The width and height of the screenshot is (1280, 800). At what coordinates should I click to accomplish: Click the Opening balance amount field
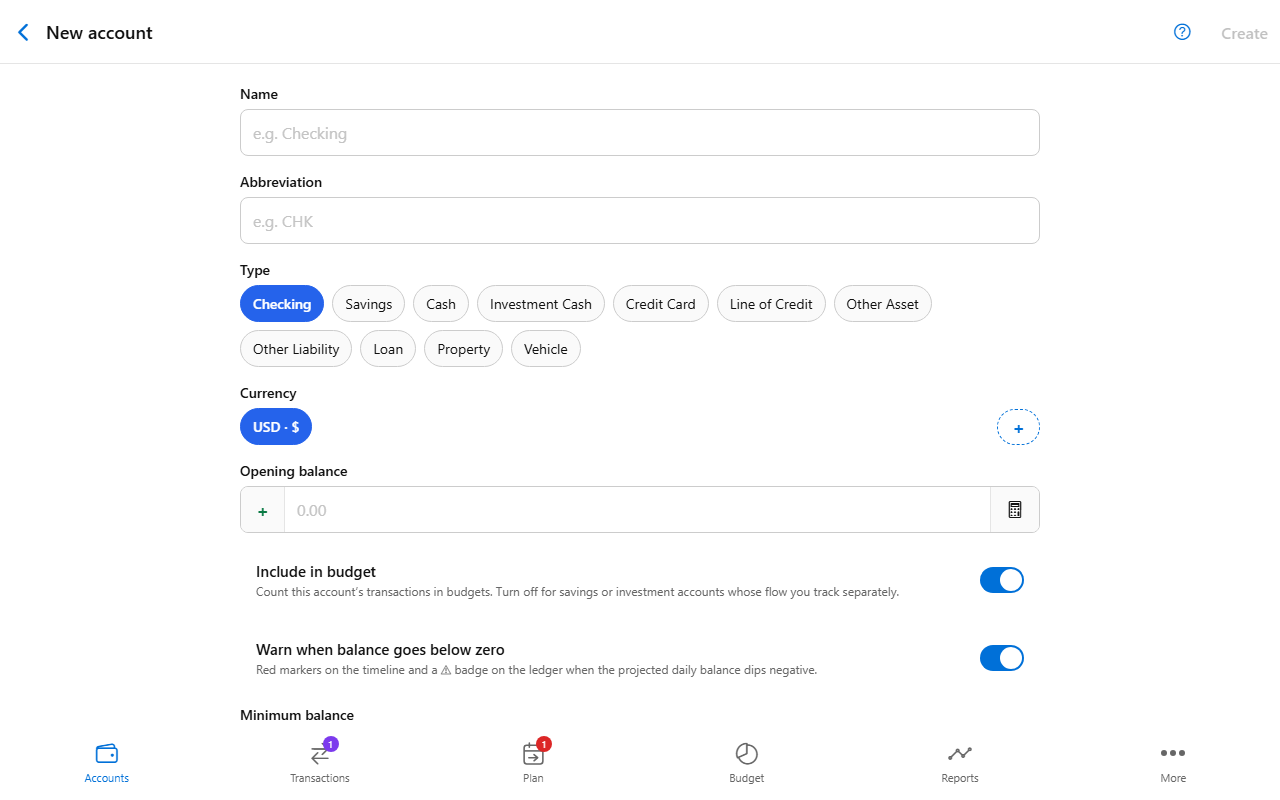pyautogui.click(x=638, y=510)
